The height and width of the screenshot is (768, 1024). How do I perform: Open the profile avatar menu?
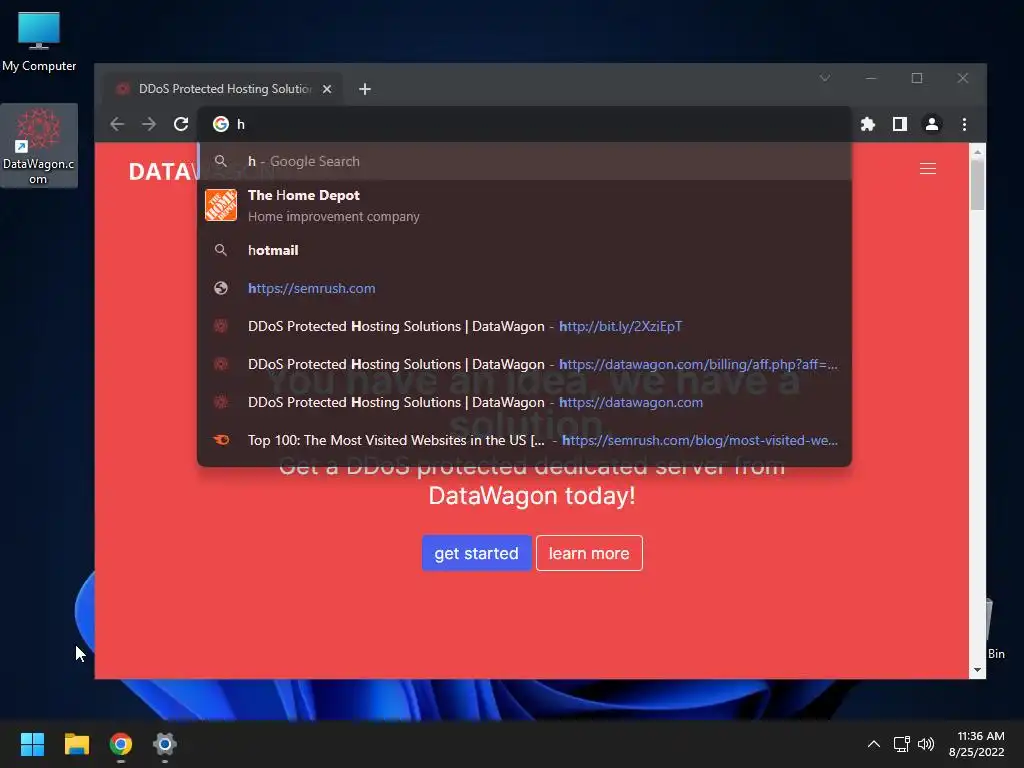(x=932, y=124)
